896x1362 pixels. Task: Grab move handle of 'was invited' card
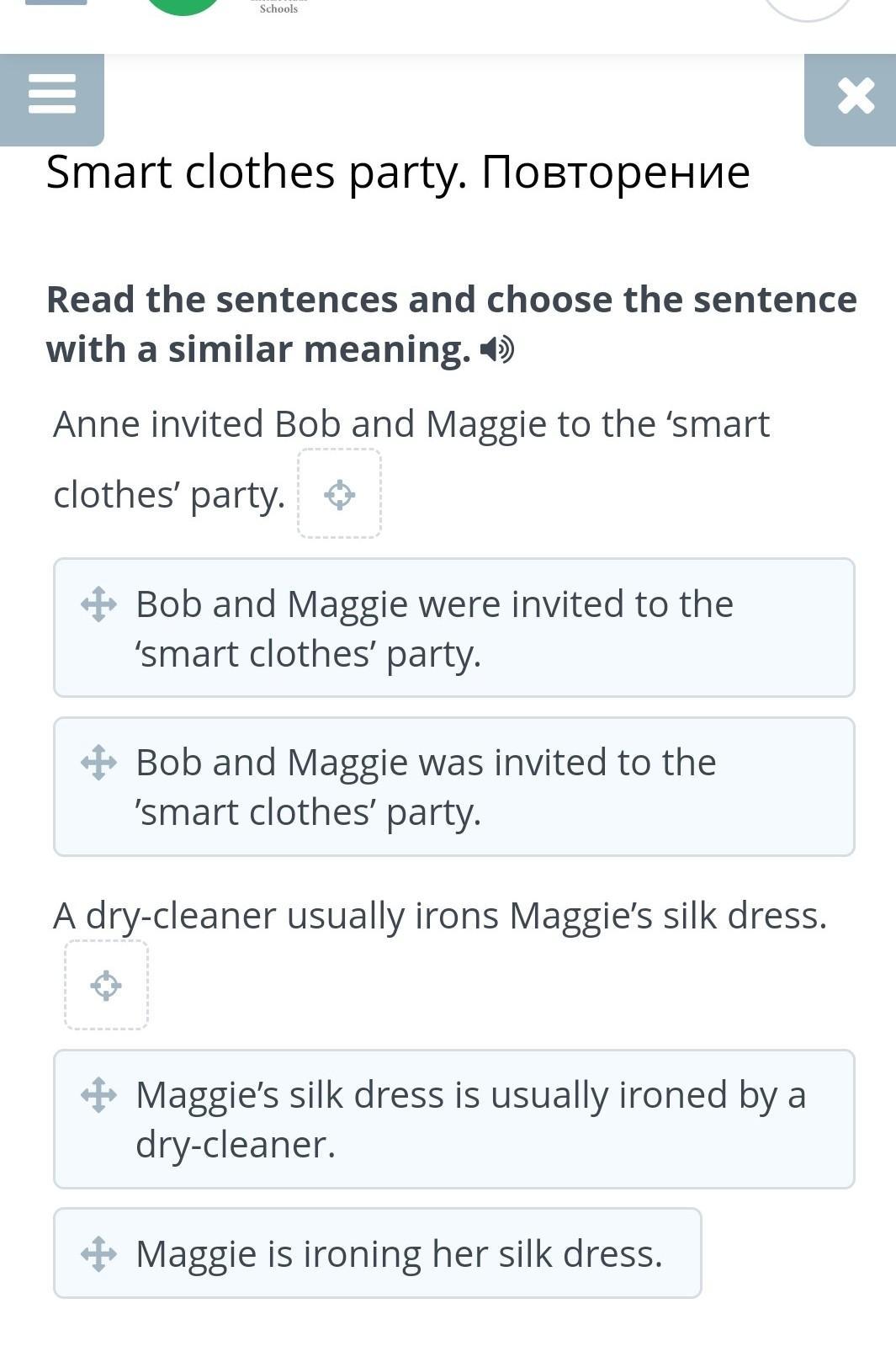98,763
